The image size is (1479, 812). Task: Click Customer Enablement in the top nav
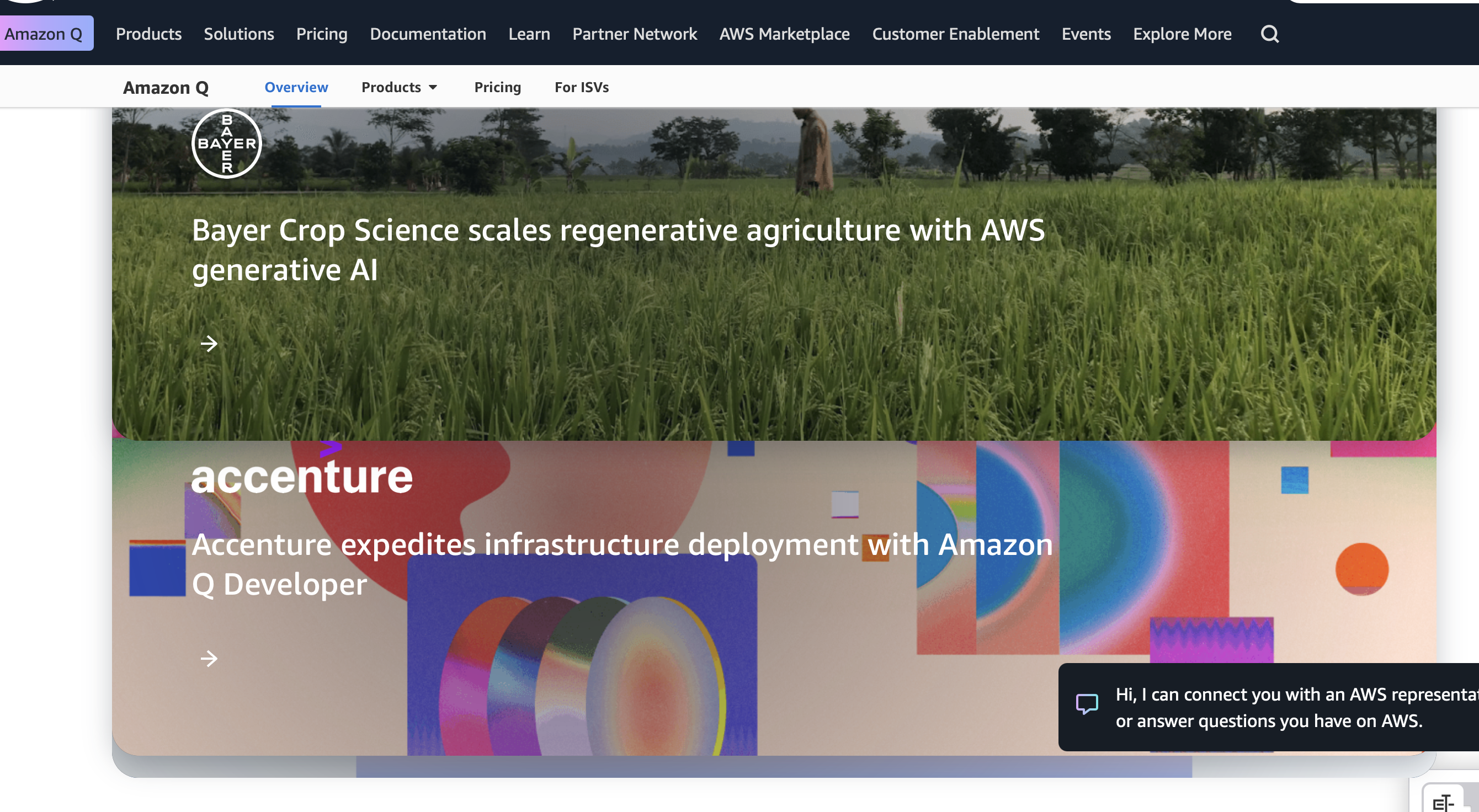[x=955, y=34]
